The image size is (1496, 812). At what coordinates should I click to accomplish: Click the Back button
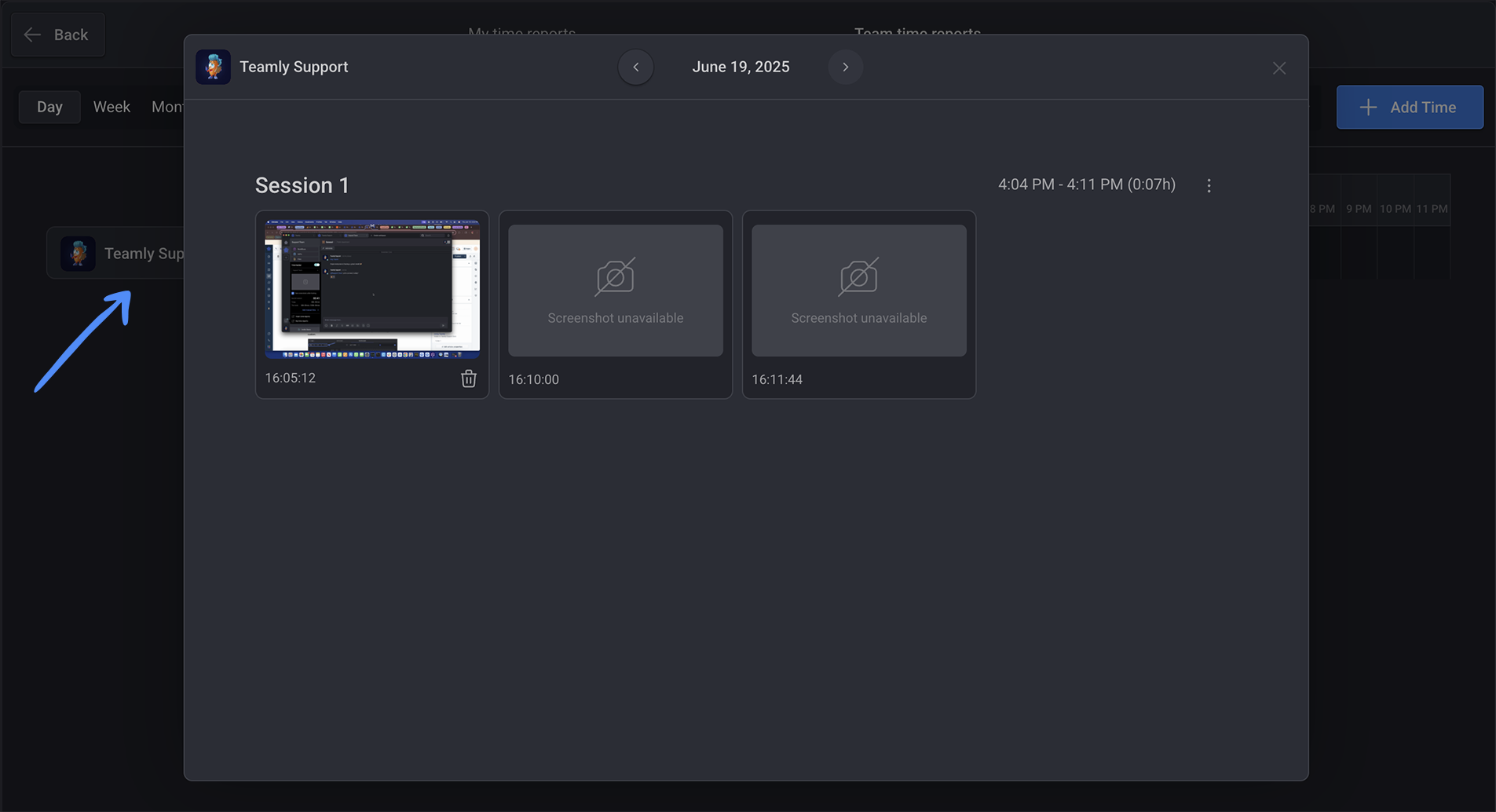click(x=57, y=35)
